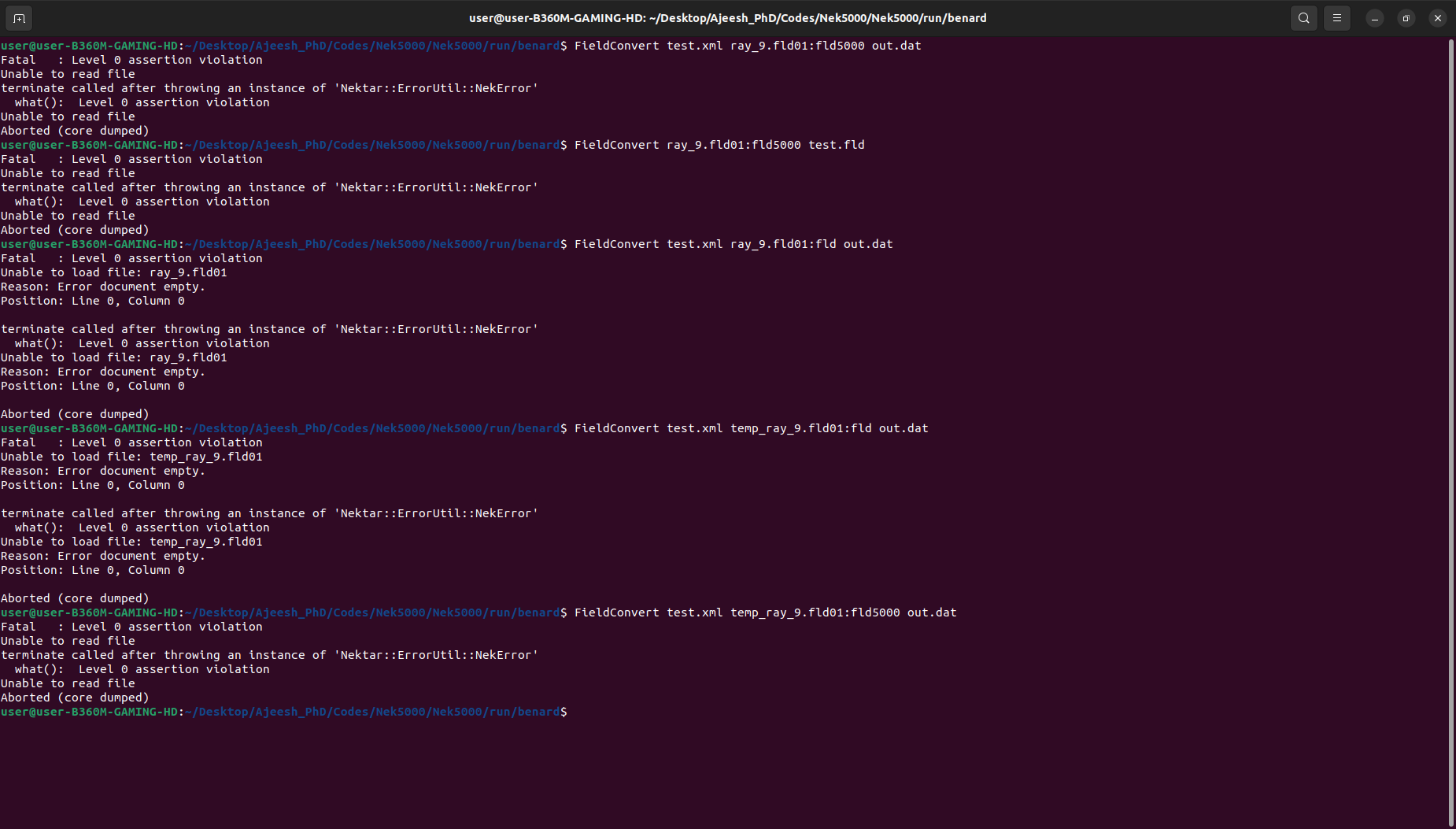Click user@user-B360M-GAMING-HD on the bottom prompt
1456x829 pixels.
(90, 712)
